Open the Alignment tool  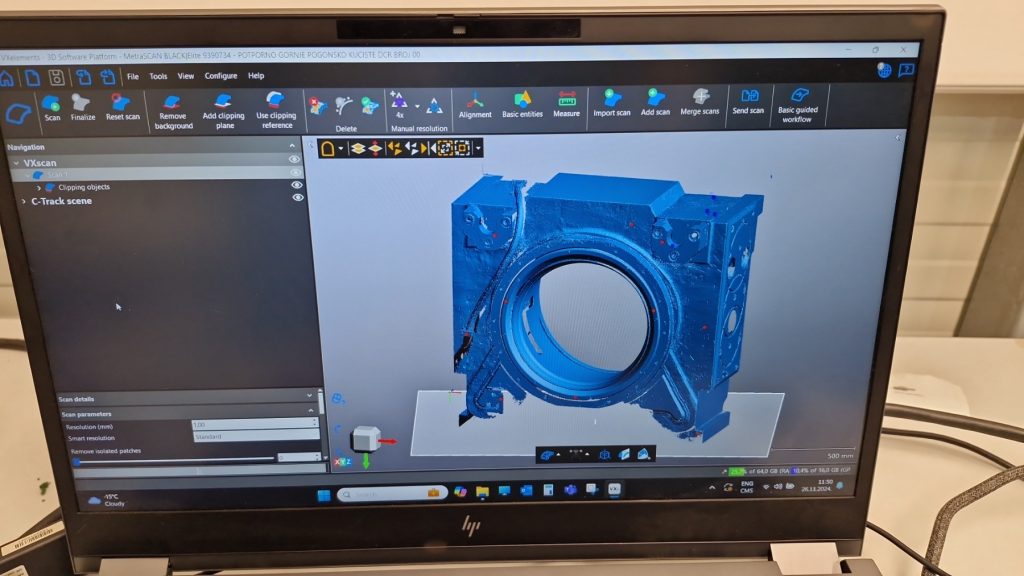coord(475,103)
